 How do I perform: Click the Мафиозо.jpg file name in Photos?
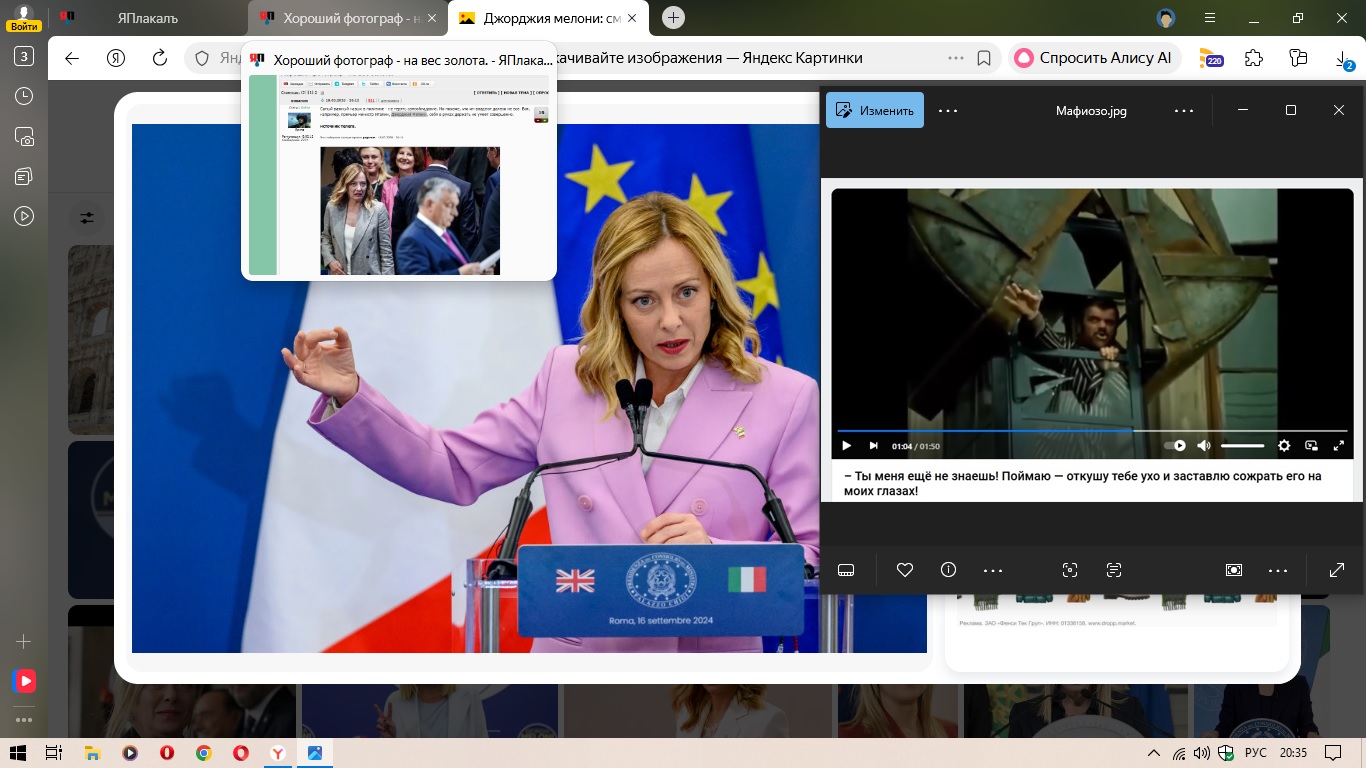[1091, 110]
